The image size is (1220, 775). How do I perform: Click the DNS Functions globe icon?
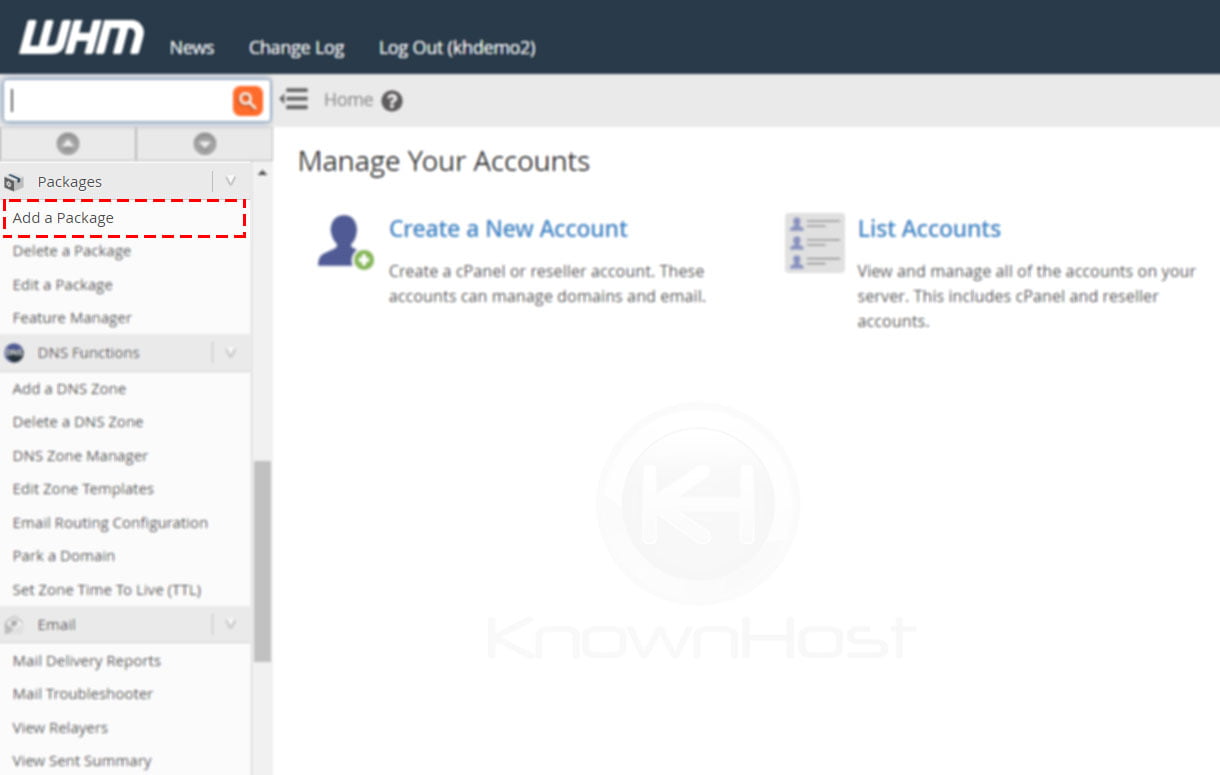click(x=14, y=353)
